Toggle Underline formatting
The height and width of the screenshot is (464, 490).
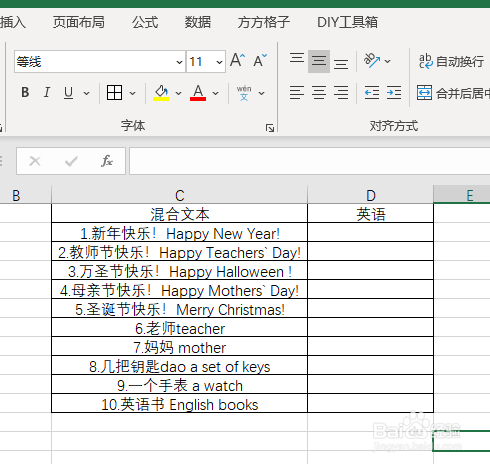(x=68, y=92)
